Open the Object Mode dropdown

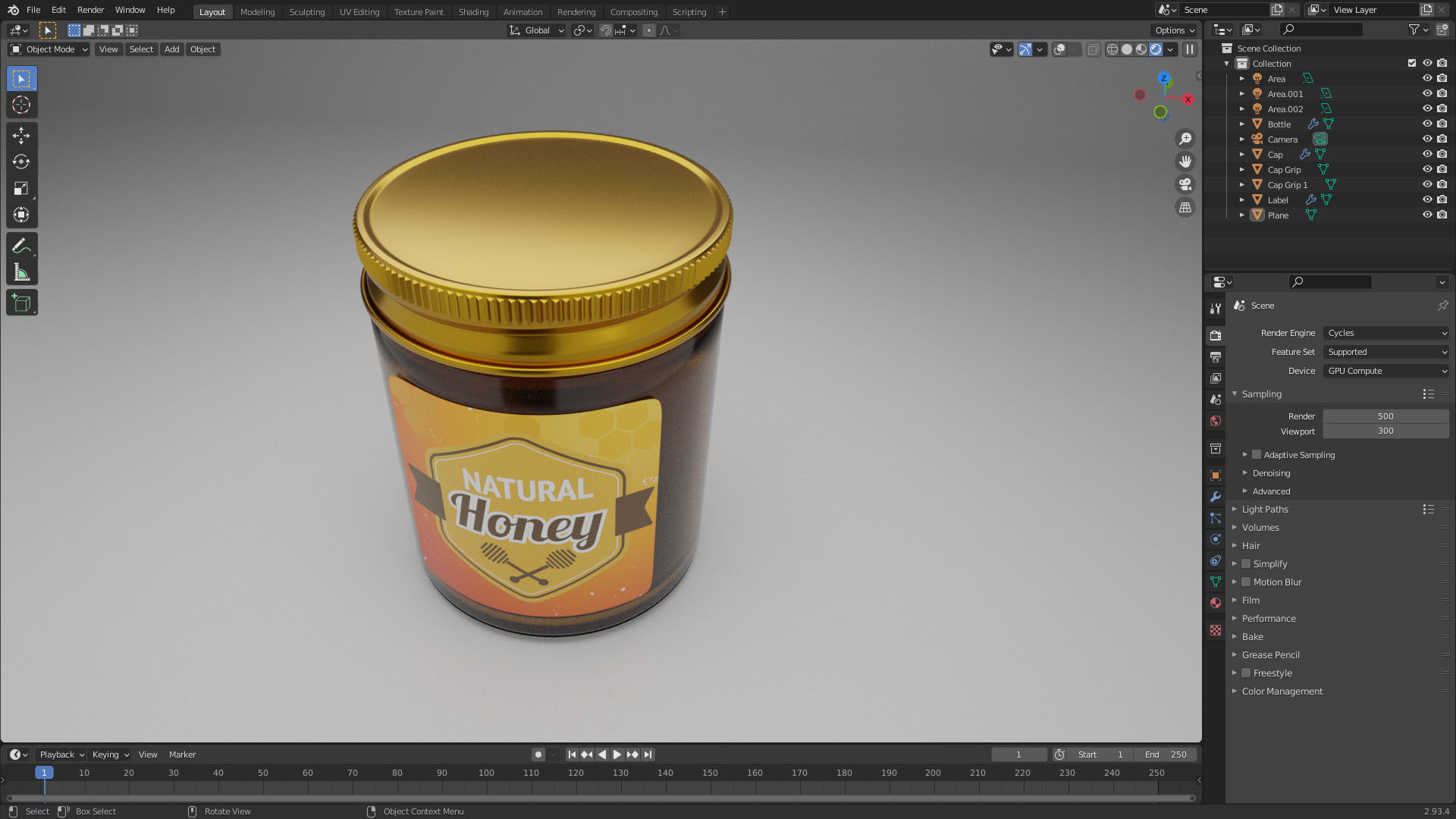[49, 49]
